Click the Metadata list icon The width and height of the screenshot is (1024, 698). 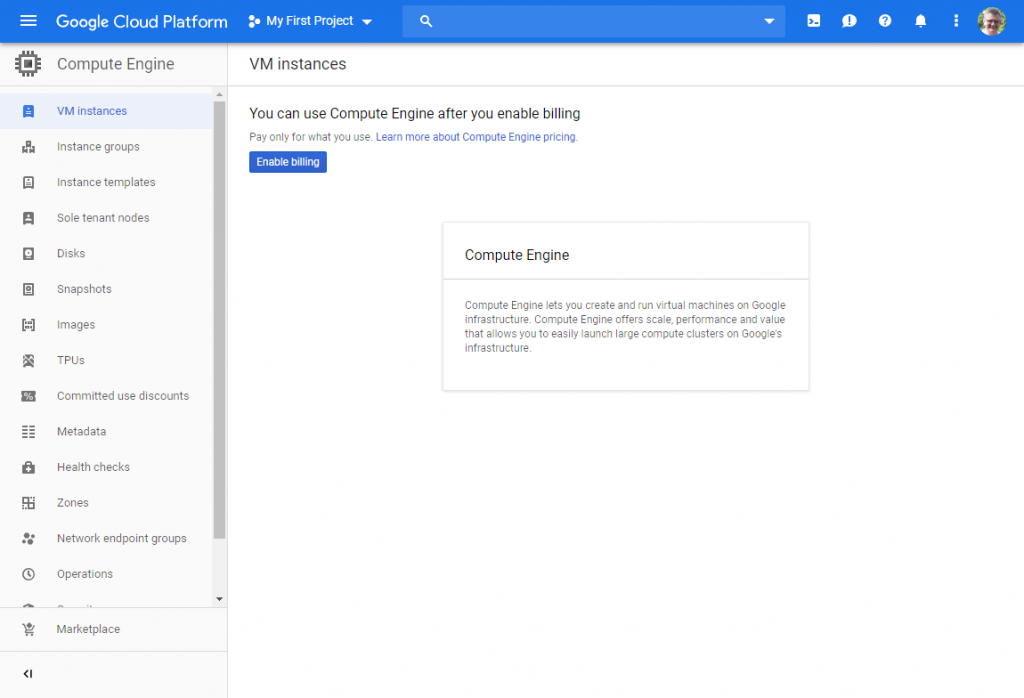point(28,432)
